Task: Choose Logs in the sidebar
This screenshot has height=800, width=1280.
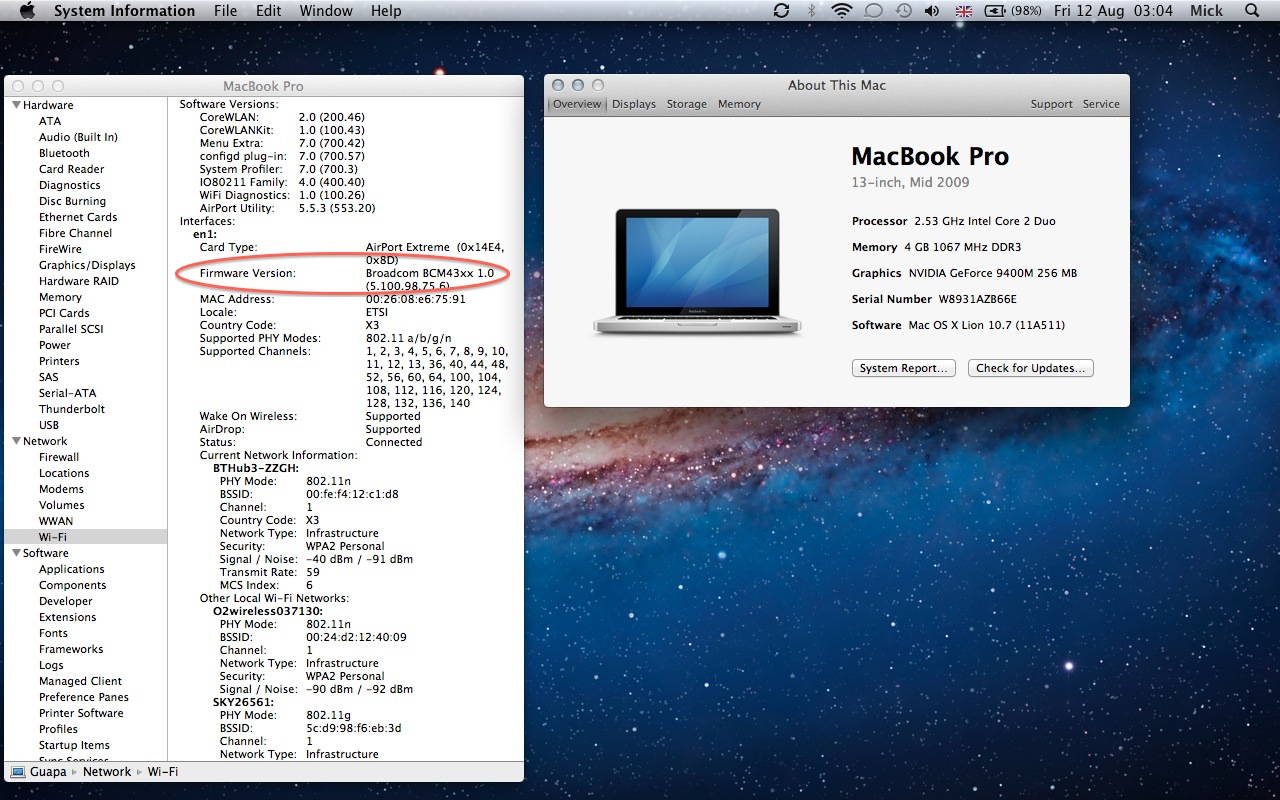Action: coord(51,665)
